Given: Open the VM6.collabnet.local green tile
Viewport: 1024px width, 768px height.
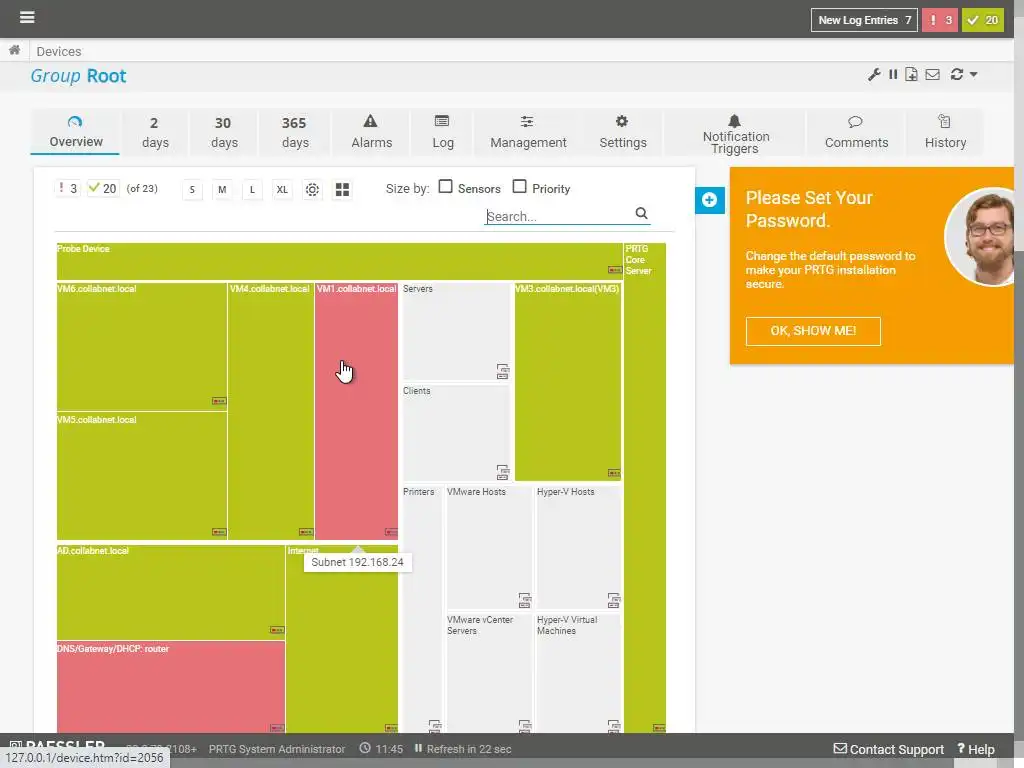Looking at the screenshot, I should pos(142,347).
